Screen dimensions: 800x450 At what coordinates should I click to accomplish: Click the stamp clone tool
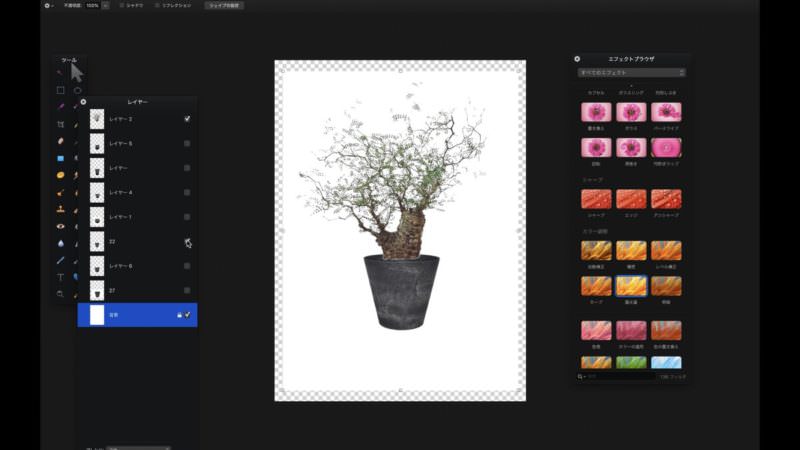[x=60, y=209]
